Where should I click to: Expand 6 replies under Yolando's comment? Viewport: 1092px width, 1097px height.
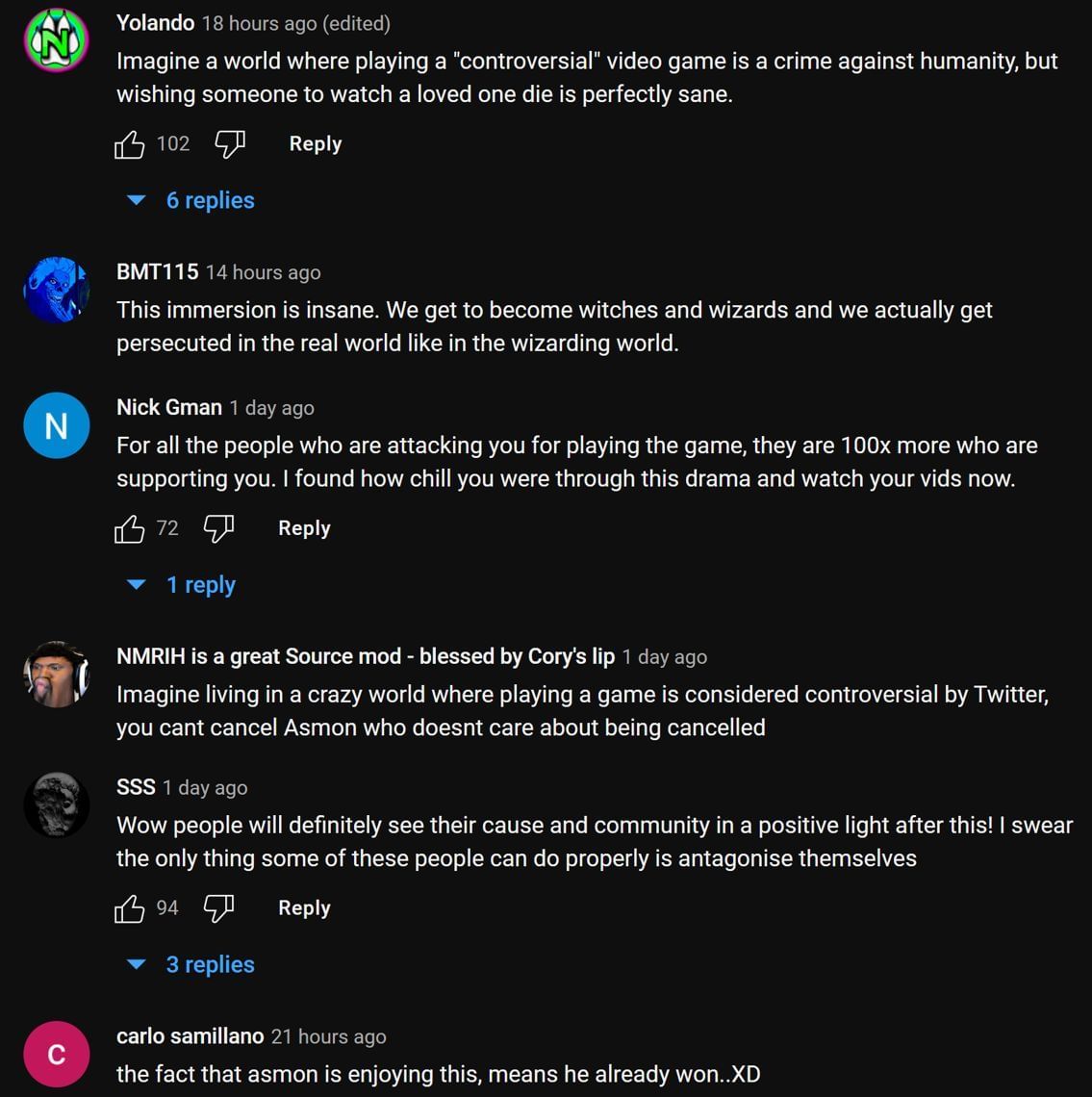point(192,200)
